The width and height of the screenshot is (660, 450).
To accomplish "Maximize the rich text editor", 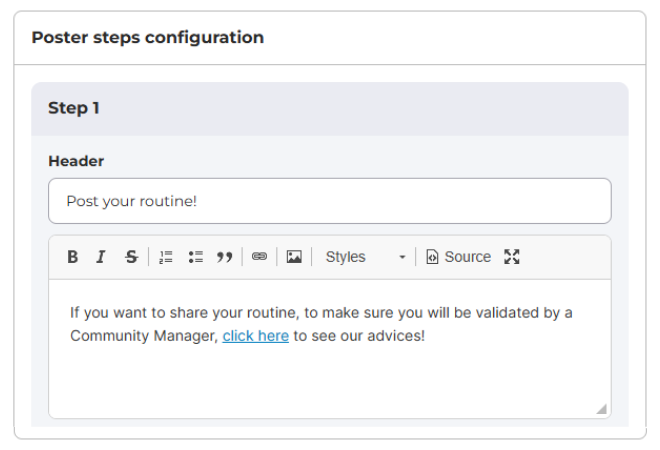I will point(512,257).
